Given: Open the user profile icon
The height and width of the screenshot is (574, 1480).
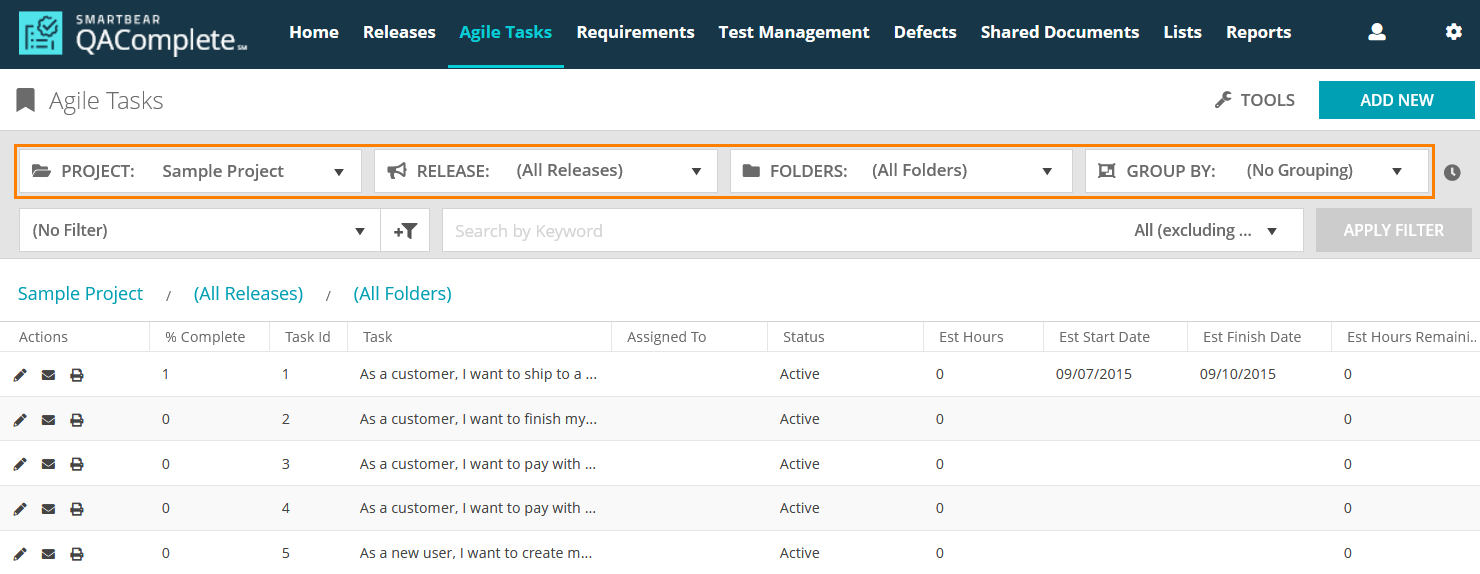Looking at the screenshot, I should pos(1377,32).
